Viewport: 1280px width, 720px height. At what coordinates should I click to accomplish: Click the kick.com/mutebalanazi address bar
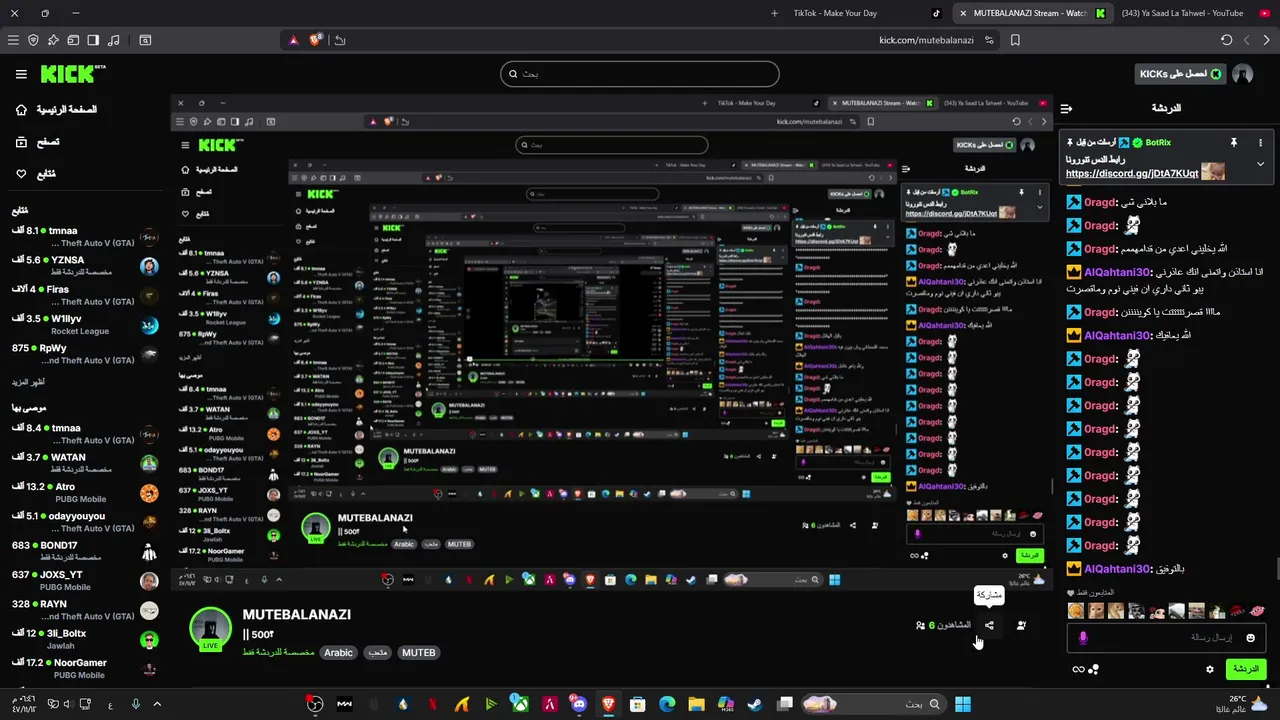click(x=925, y=40)
